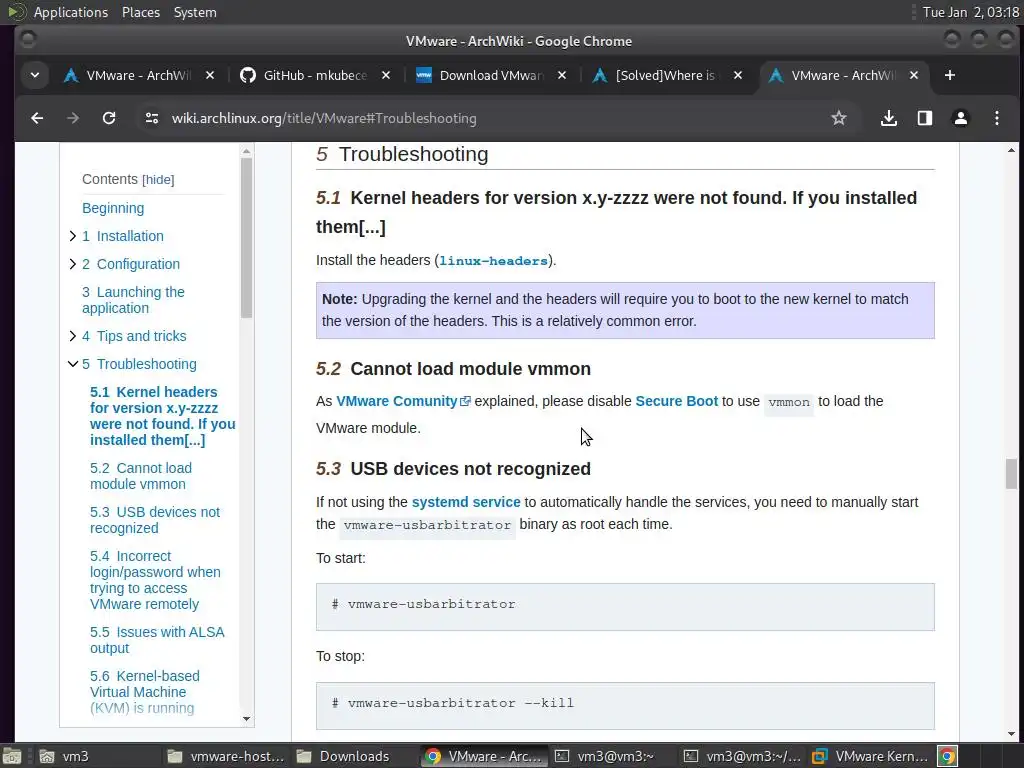This screenshot has width=1024, height=768.
Task: Switch to vmware-host taskbar window
Action: pyautogui.click(x=225, y=756)
